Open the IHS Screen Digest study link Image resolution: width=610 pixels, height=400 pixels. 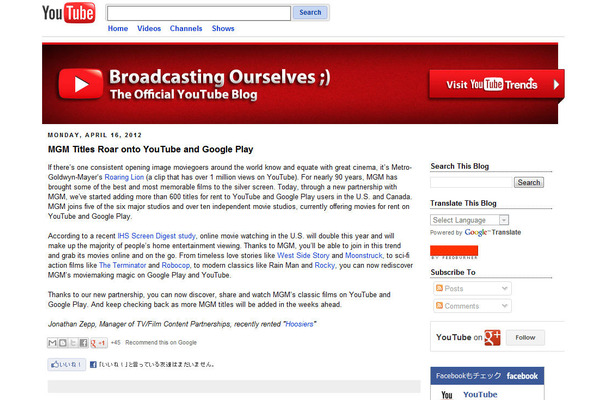pyautogui.click(x=156, y=236)
